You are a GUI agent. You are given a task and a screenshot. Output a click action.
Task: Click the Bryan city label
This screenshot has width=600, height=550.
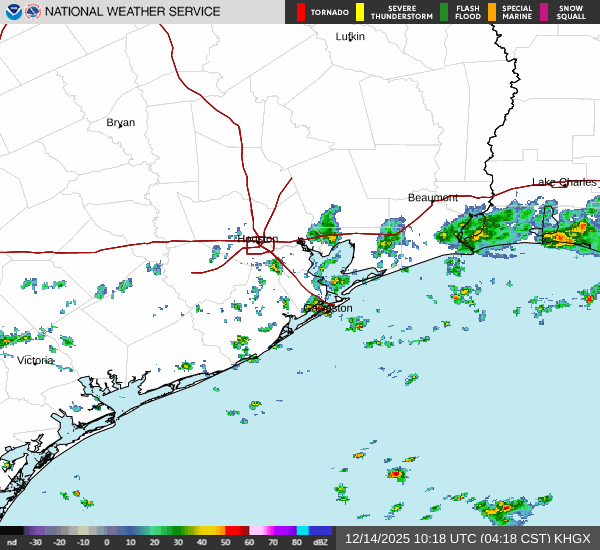coord(120,123)
